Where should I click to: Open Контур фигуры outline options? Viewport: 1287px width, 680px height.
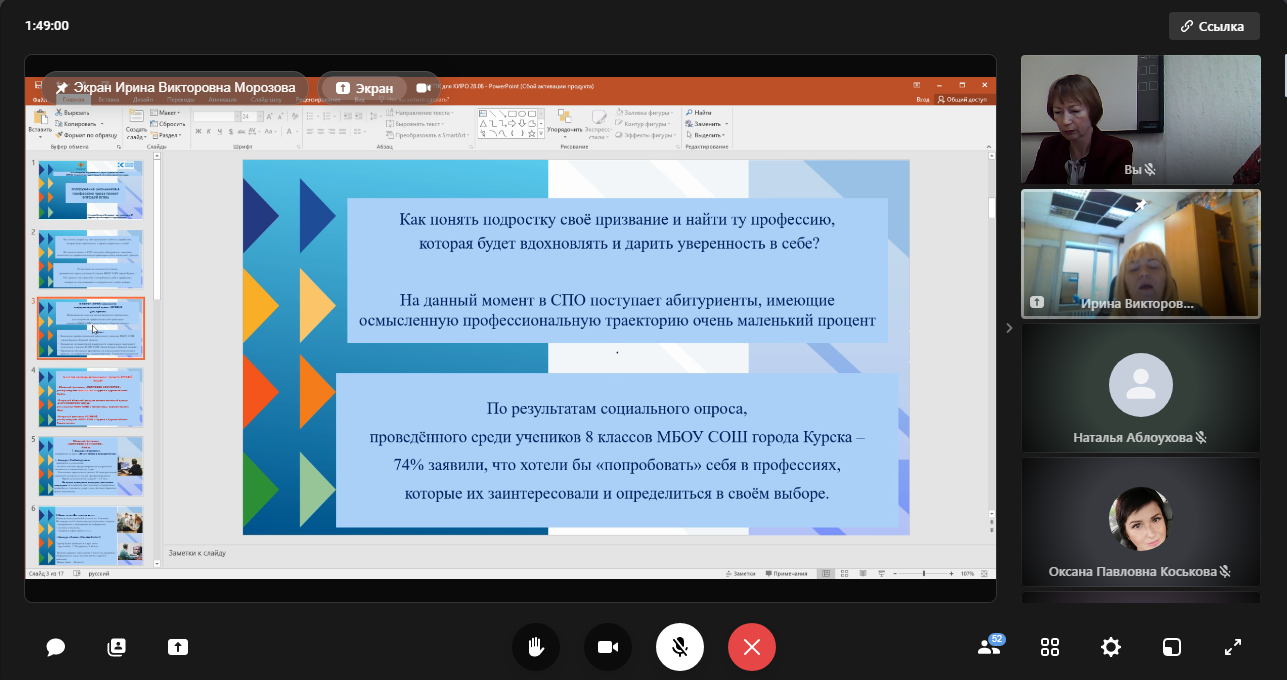644,124
